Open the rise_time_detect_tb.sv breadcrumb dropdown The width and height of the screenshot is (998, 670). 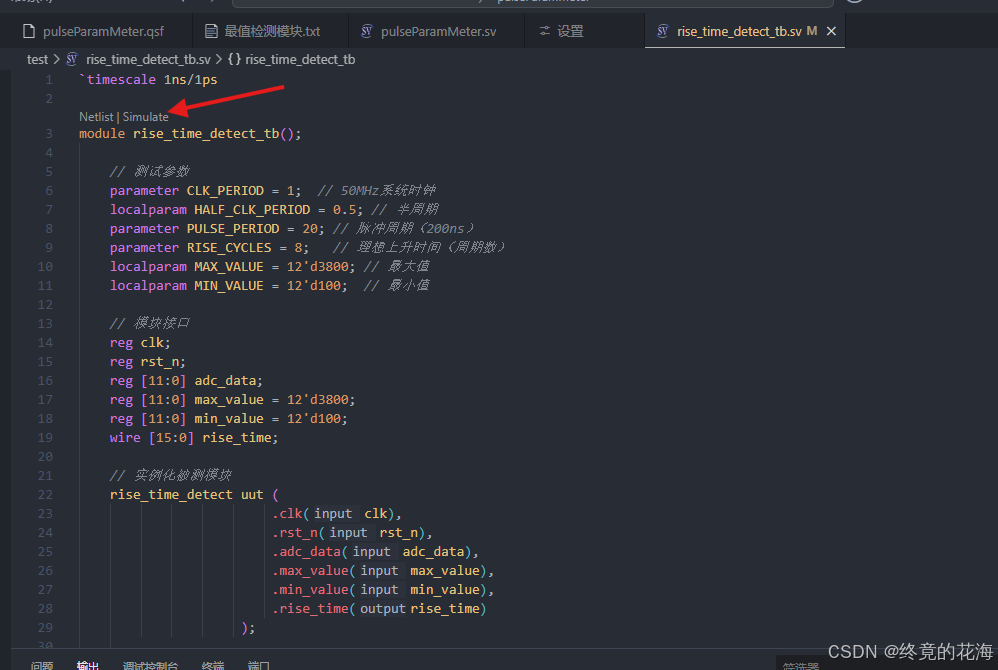tap(150, 59)
